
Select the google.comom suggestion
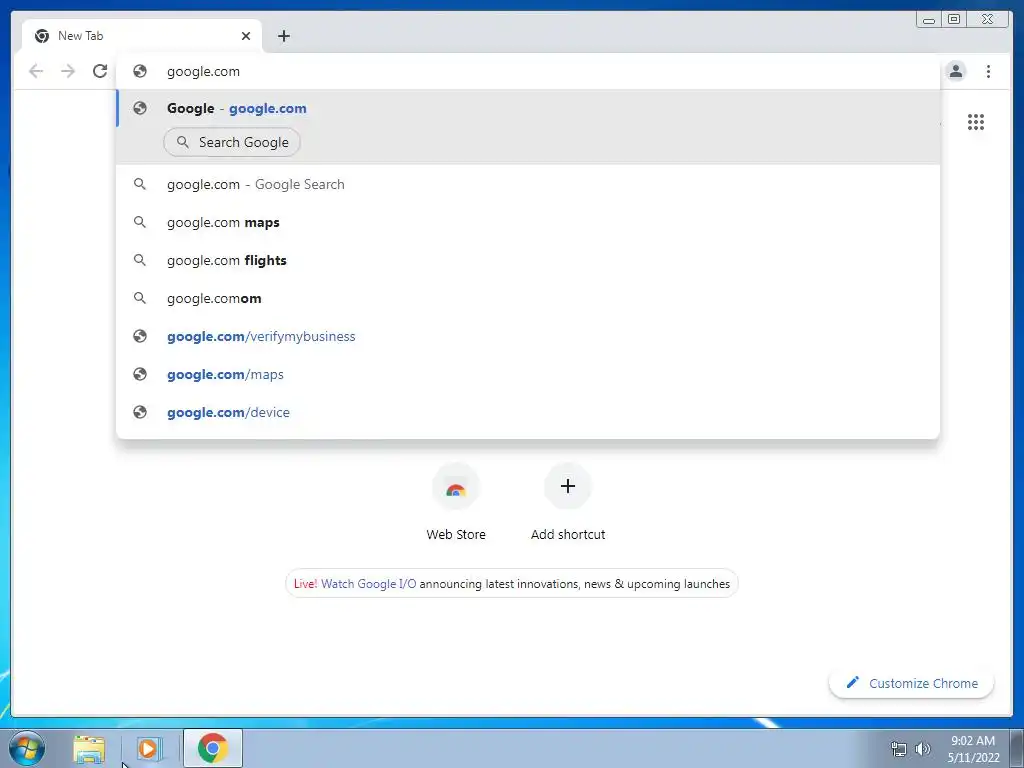[x=528, y=298]
